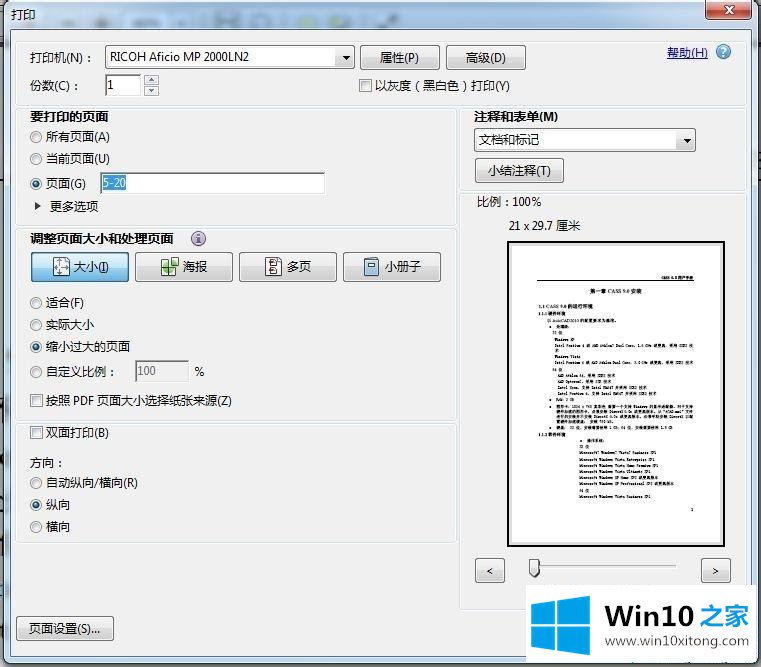The image size is (761, 667).
Task: Select the 多页 (Multiple) button
Action: click(x=288, y=267)
